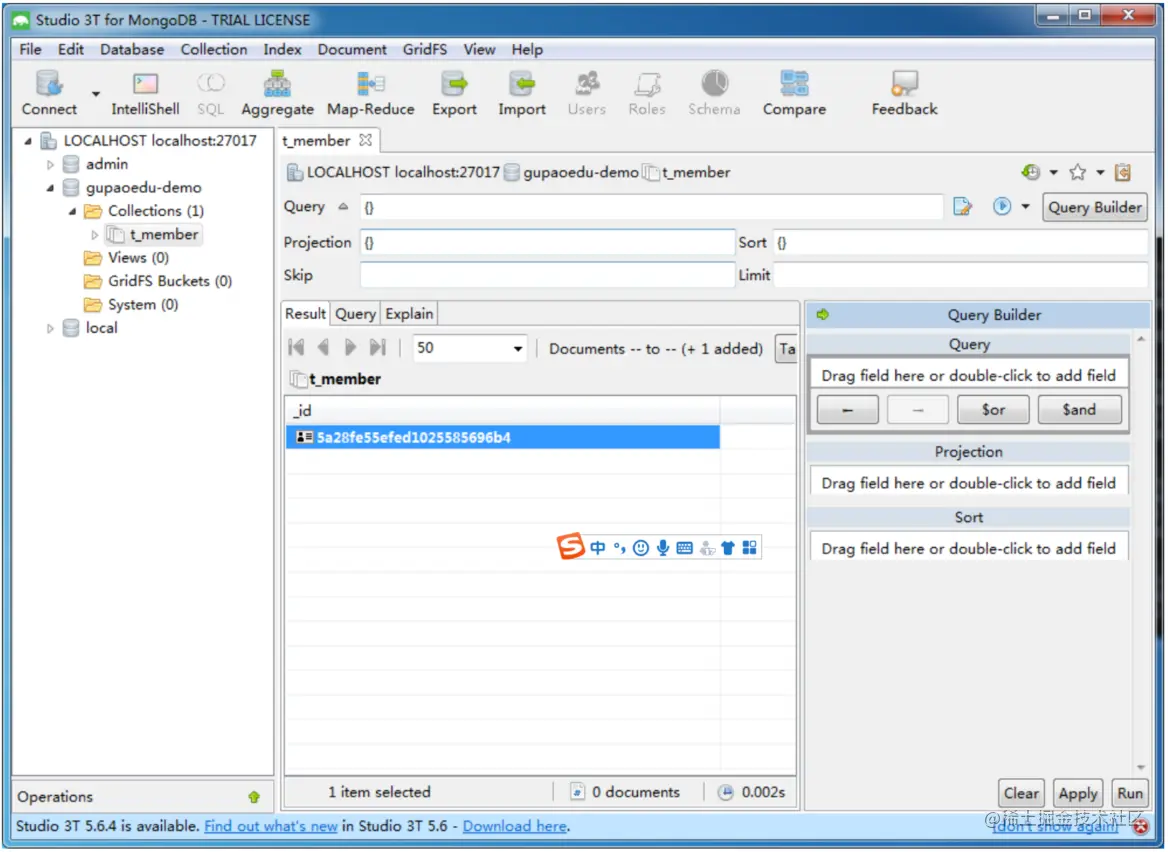Click into the Projection input field
Viewport: 1168px width, 852px height.
coord(548,242)
